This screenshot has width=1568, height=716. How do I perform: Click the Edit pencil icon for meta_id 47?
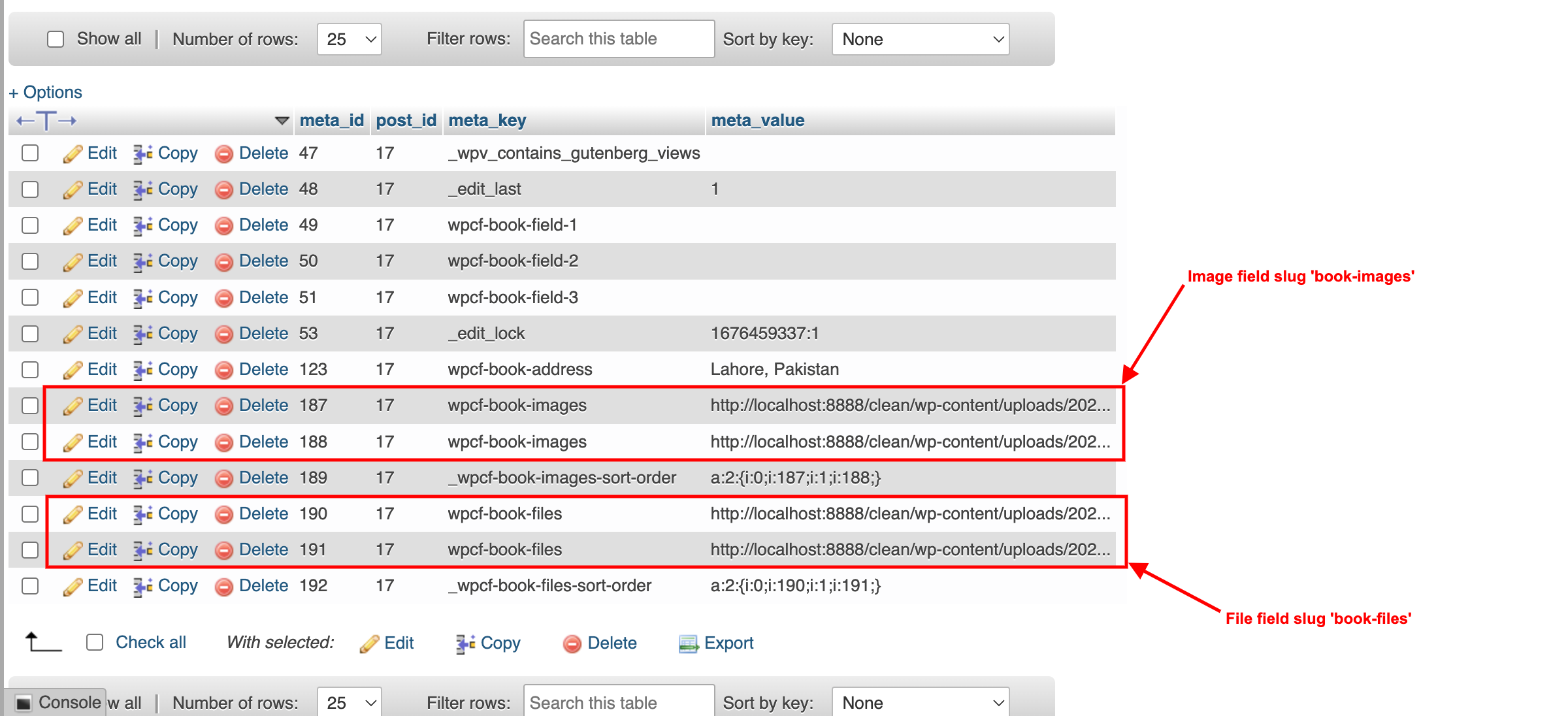tap(73, 154)
